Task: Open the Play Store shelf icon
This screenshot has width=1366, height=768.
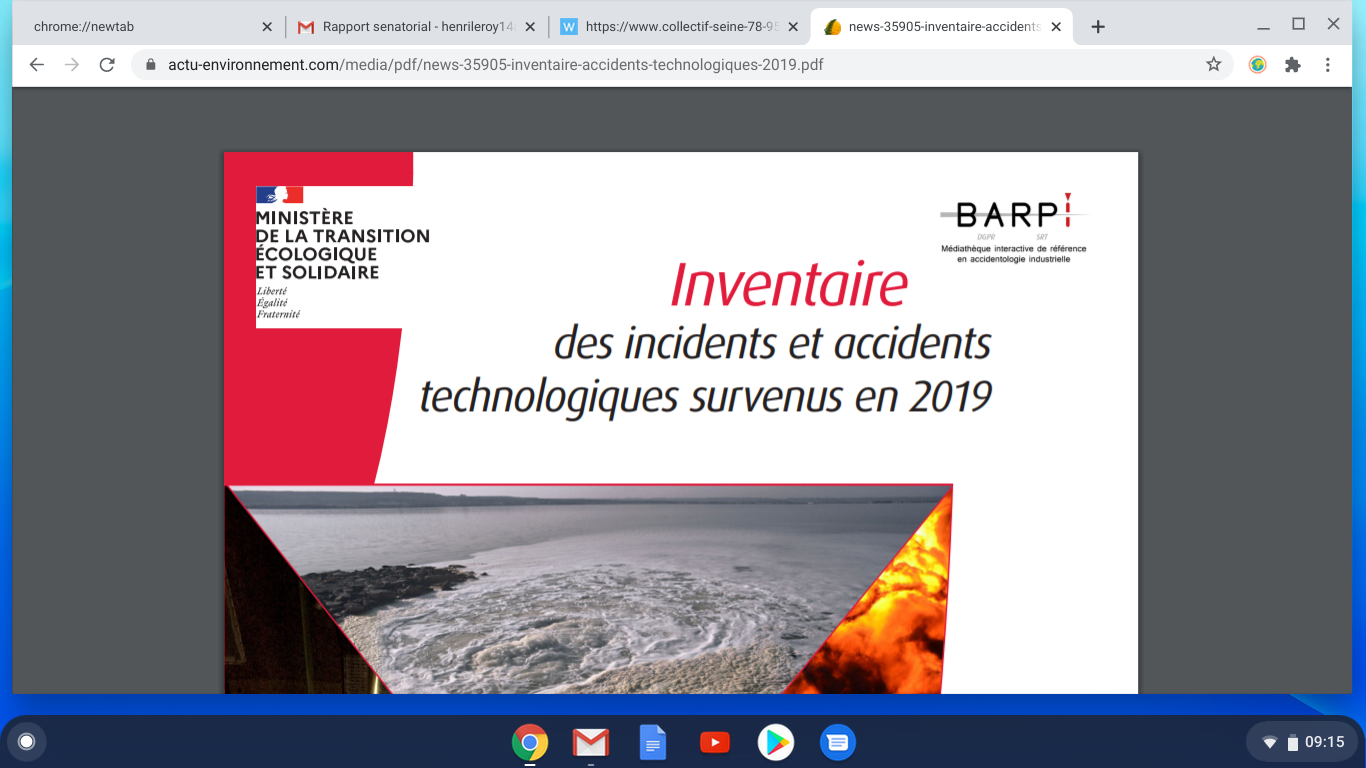Action: (x=775, y=742)
